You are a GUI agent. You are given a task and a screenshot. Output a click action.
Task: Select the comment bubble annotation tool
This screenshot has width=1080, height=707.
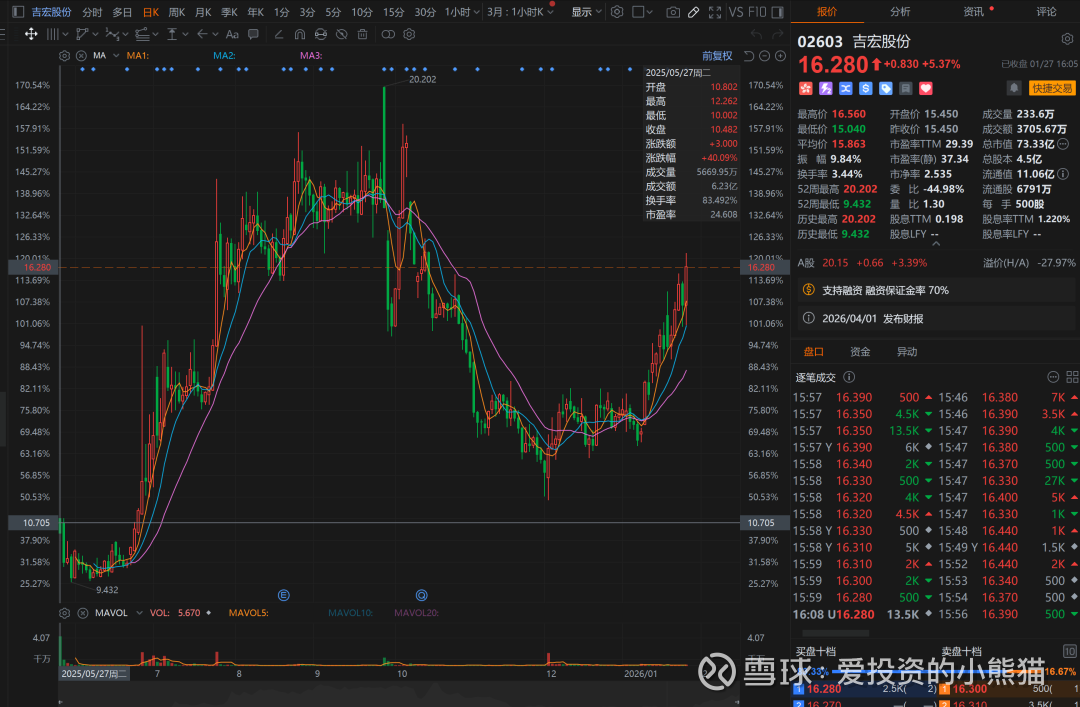tap(253, 34)
